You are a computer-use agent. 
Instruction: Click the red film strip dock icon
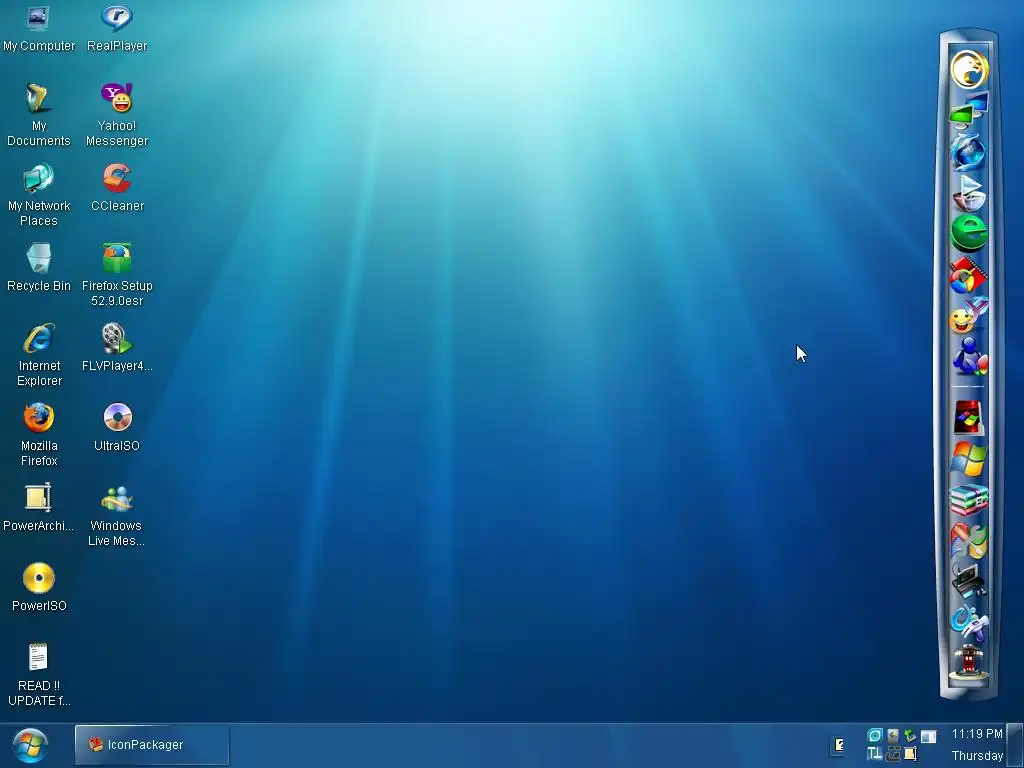[968, 275]
